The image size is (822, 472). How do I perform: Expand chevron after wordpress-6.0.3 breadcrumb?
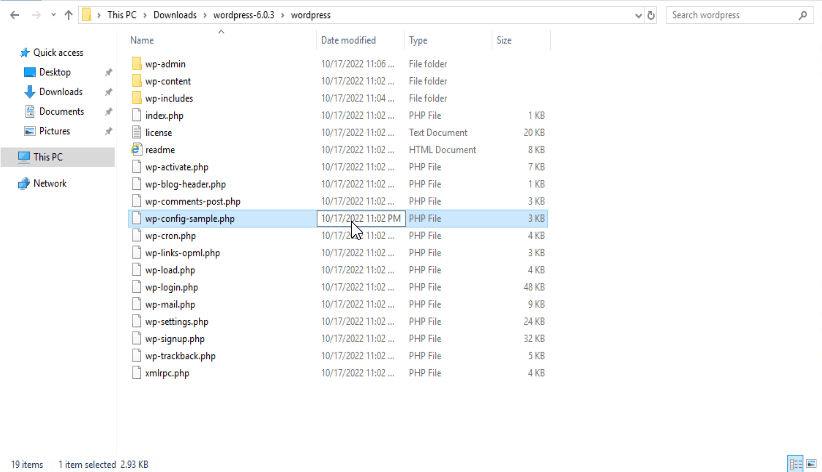click(283, 15)
